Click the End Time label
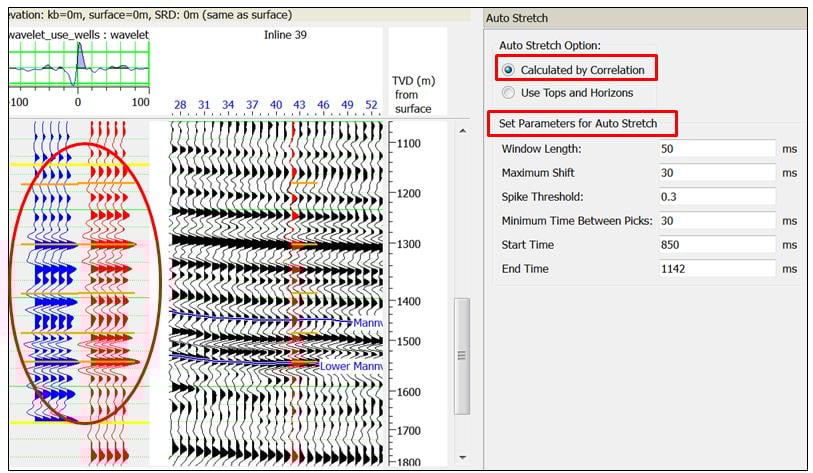Viewport: 813px width, 473px height. coord(525,268)
